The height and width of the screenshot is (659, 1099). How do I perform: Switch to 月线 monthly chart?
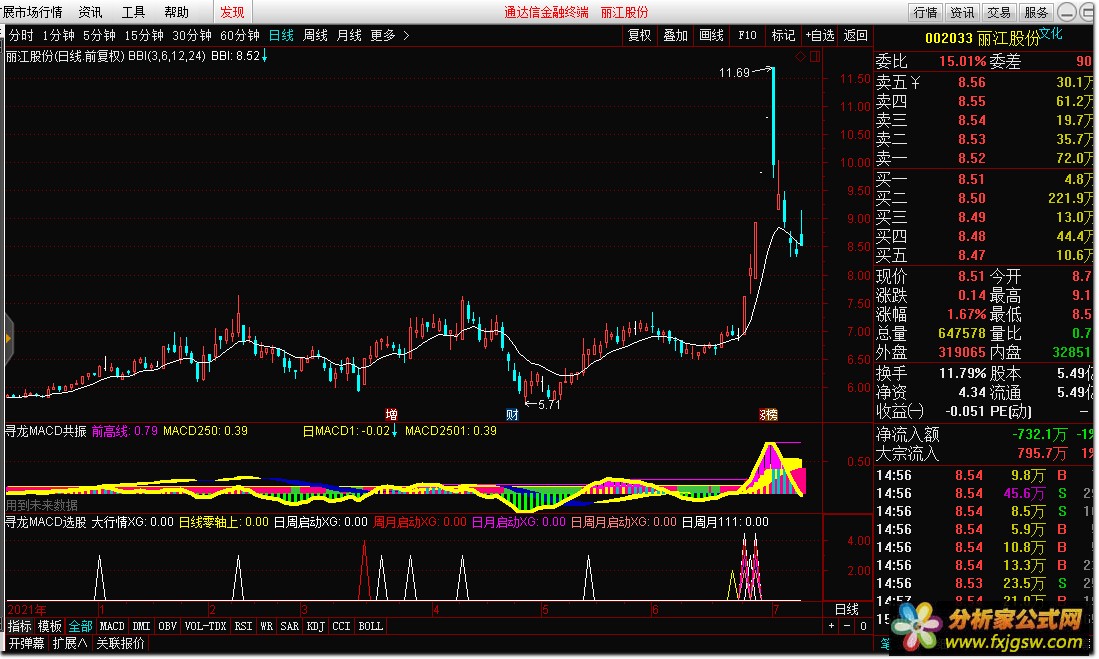(349, 35)
